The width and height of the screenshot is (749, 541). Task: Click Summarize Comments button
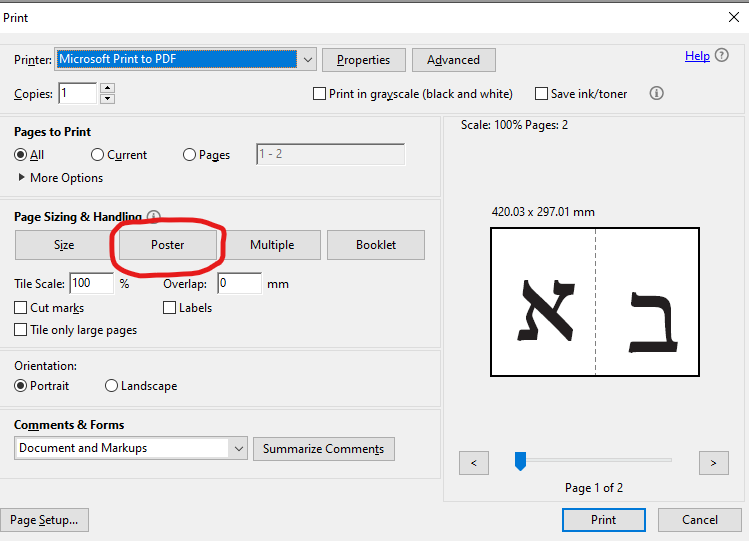[324, 449]
